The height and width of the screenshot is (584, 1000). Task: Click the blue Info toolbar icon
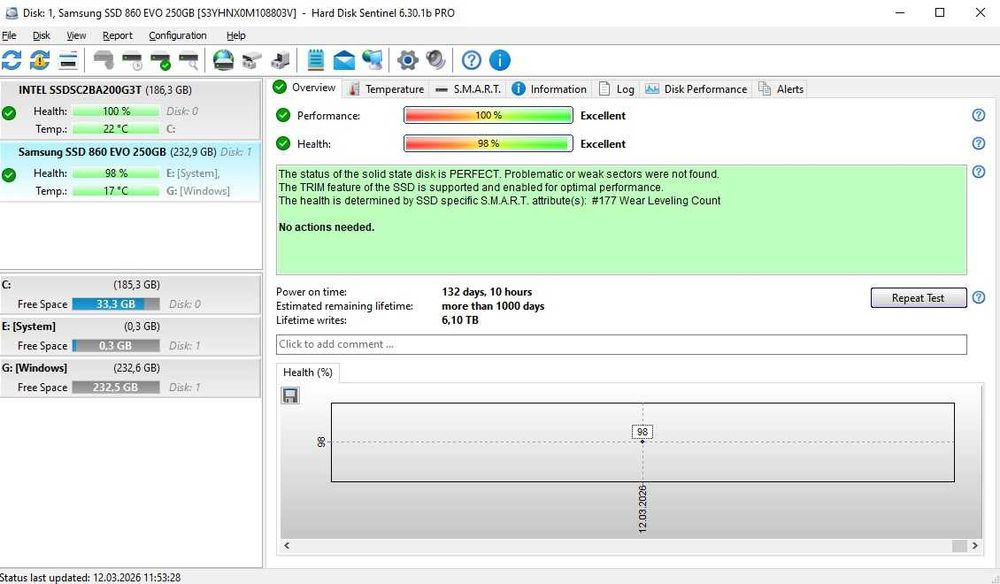499,61
